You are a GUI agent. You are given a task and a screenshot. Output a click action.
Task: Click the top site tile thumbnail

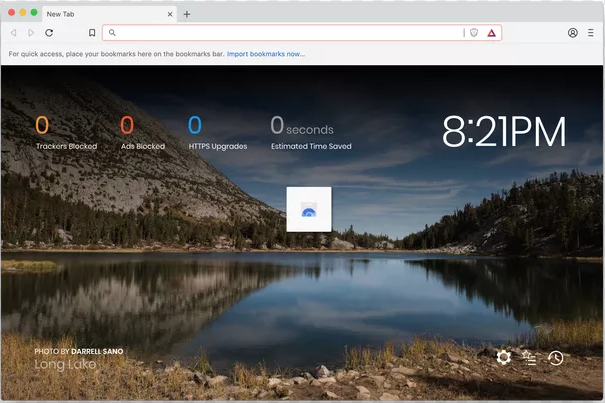308,209
